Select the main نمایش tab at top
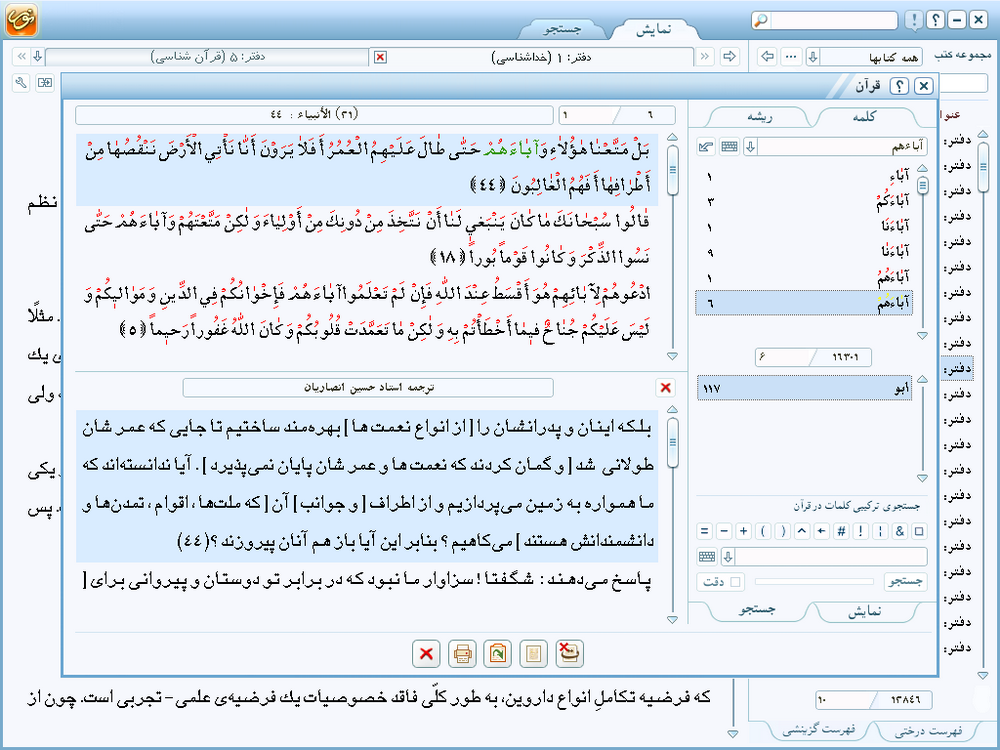Screen dimensions: 1000x750 click(654, 30)
